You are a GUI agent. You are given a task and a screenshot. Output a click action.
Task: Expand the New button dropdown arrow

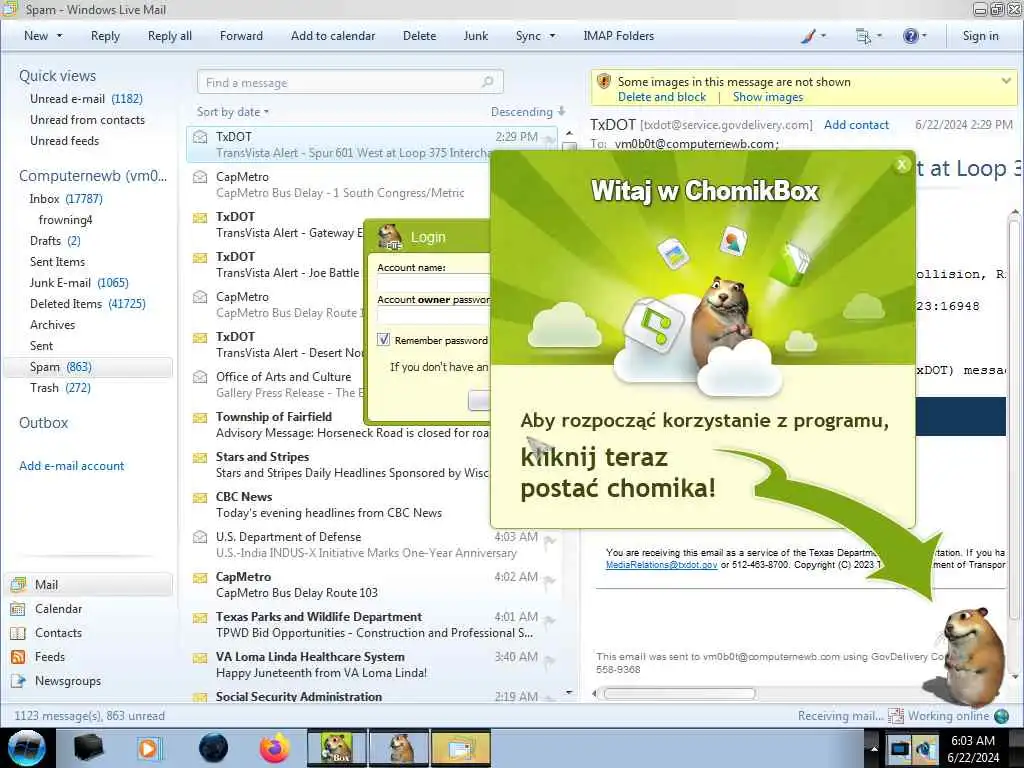pos(59,36)
